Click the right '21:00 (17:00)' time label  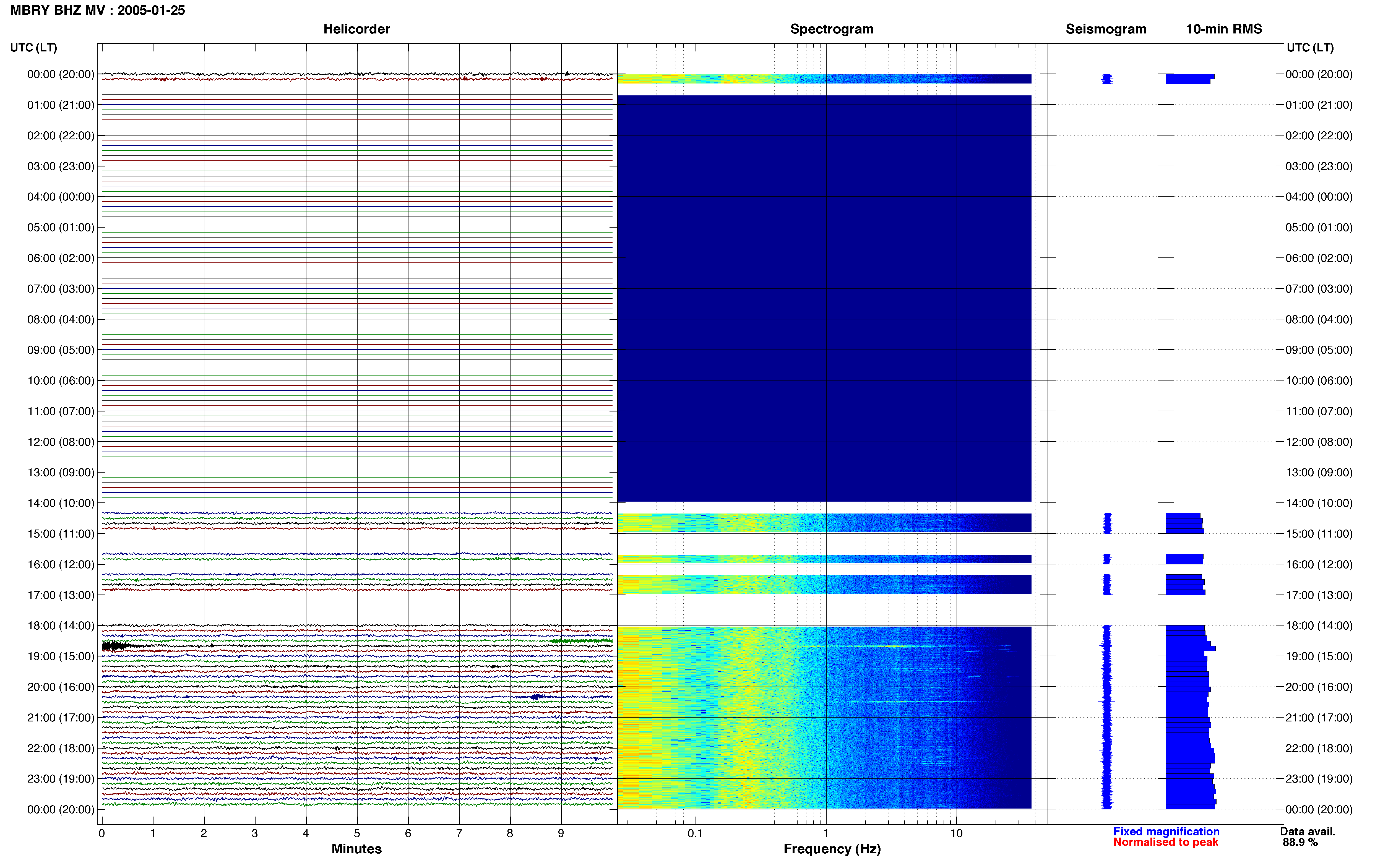1319,718
